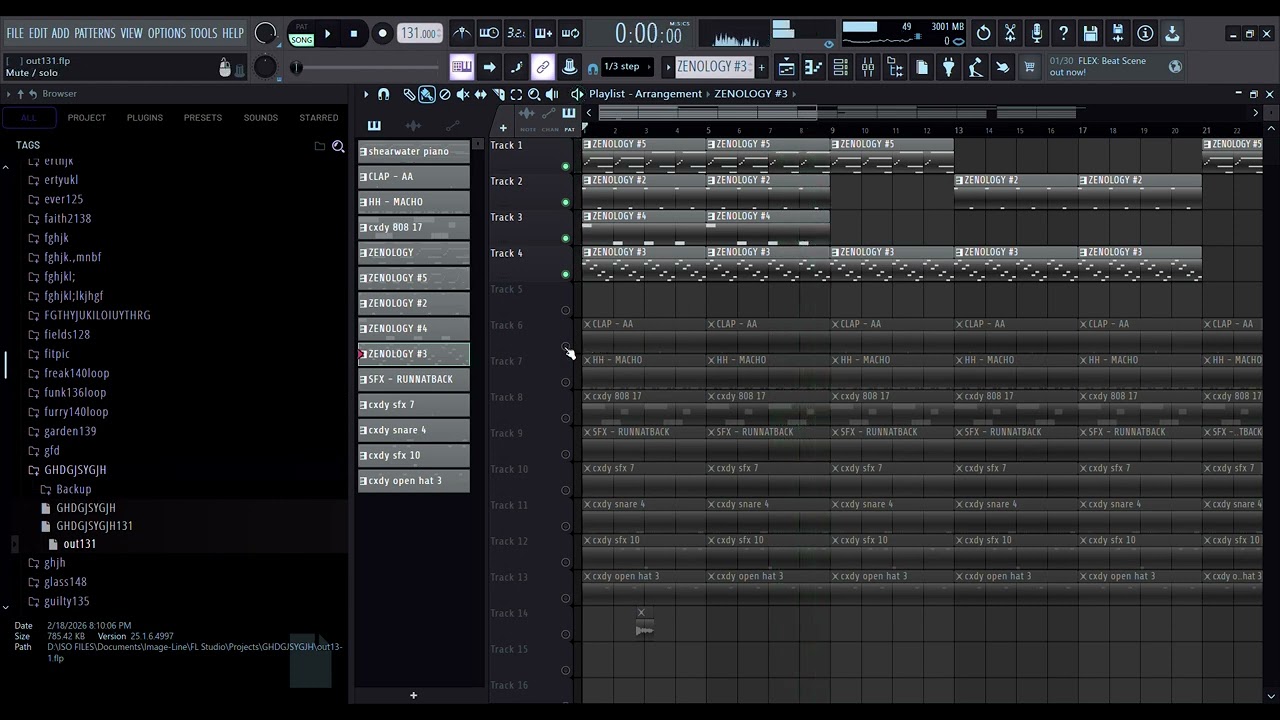This screenshot has width=1280, height=720.
Task: Open the playlist options arrow menu
Action: pos(366,94)
